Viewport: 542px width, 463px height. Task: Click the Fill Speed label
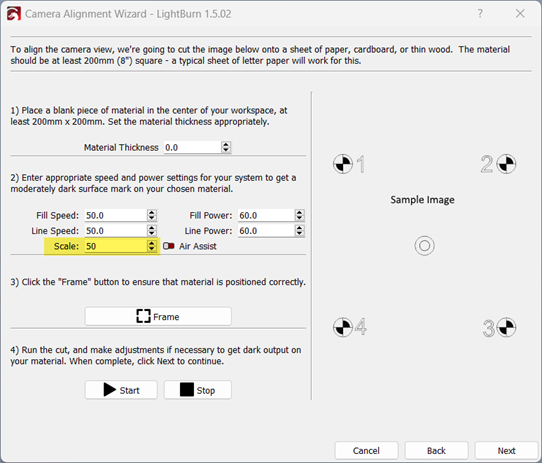(58, 215)
